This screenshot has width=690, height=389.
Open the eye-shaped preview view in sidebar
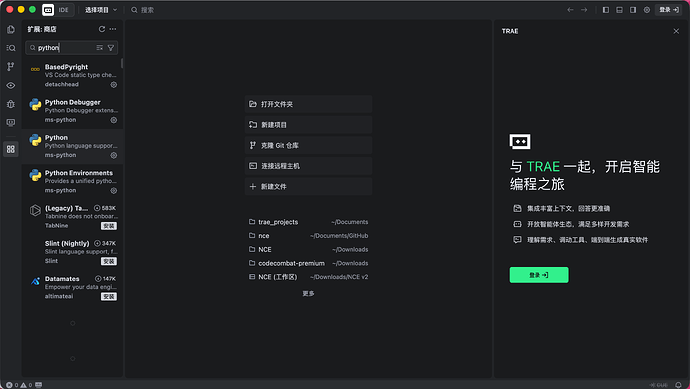pos(11,85)
